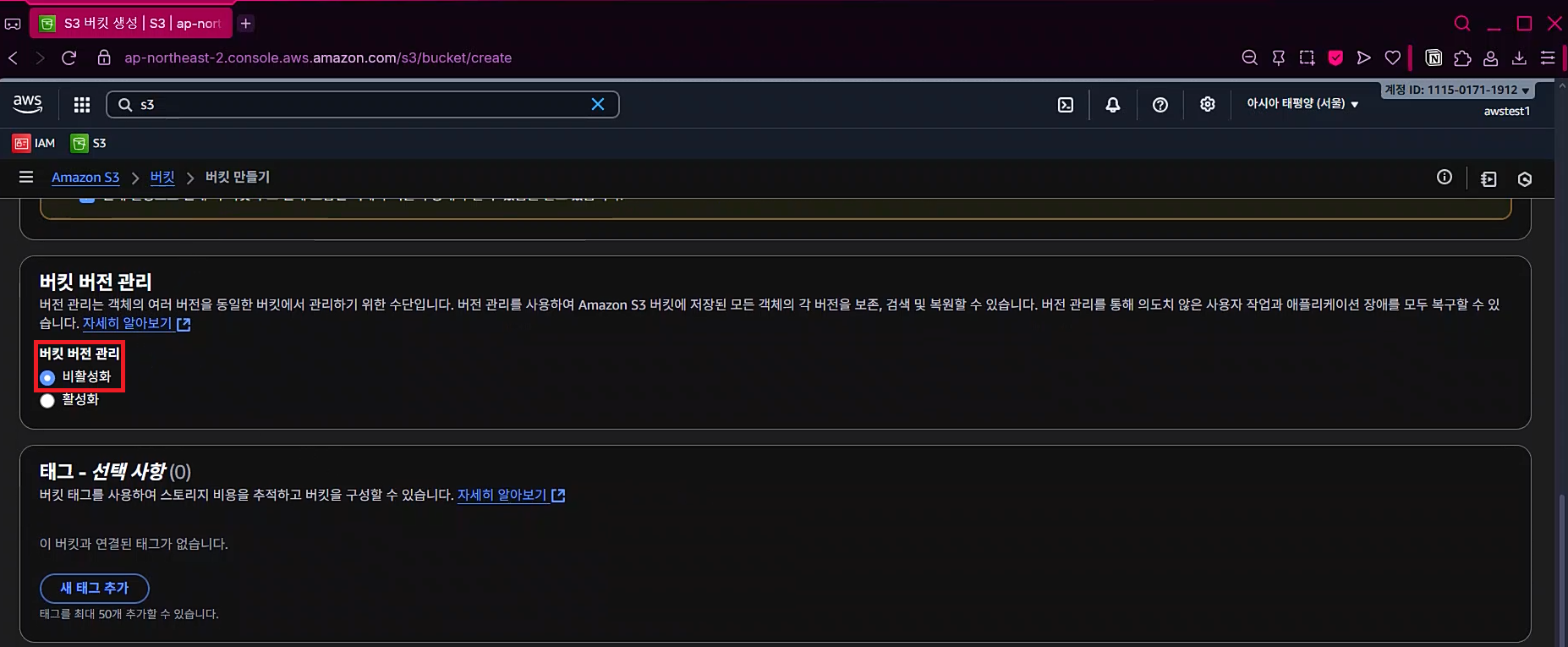Click the pin icon in browser toolbar

[1279, 58]
